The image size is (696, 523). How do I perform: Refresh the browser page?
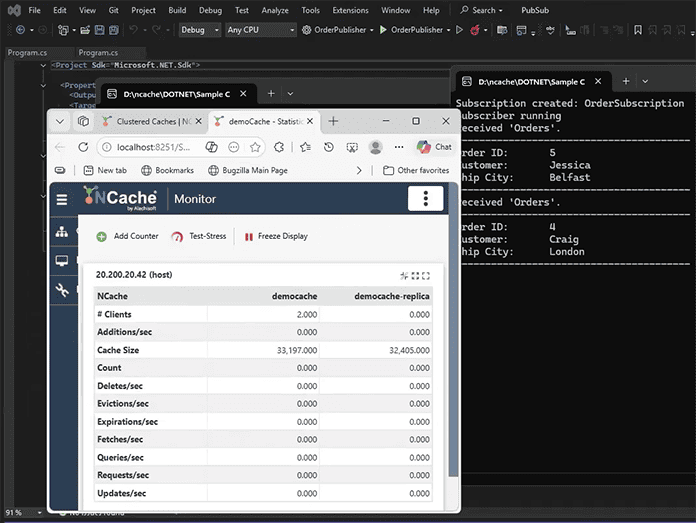click(83, 147)
